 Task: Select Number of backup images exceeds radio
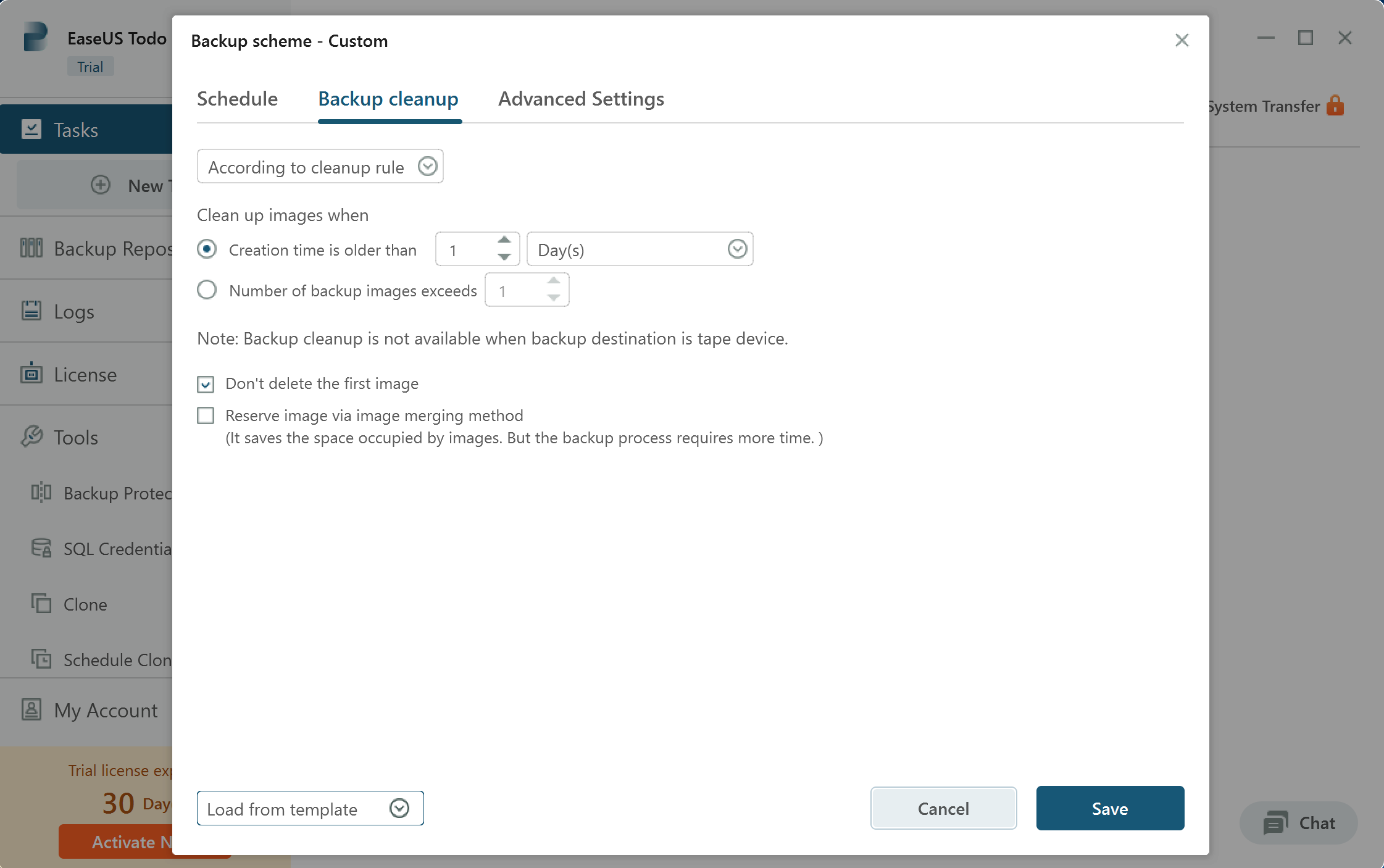click(207, 290)
